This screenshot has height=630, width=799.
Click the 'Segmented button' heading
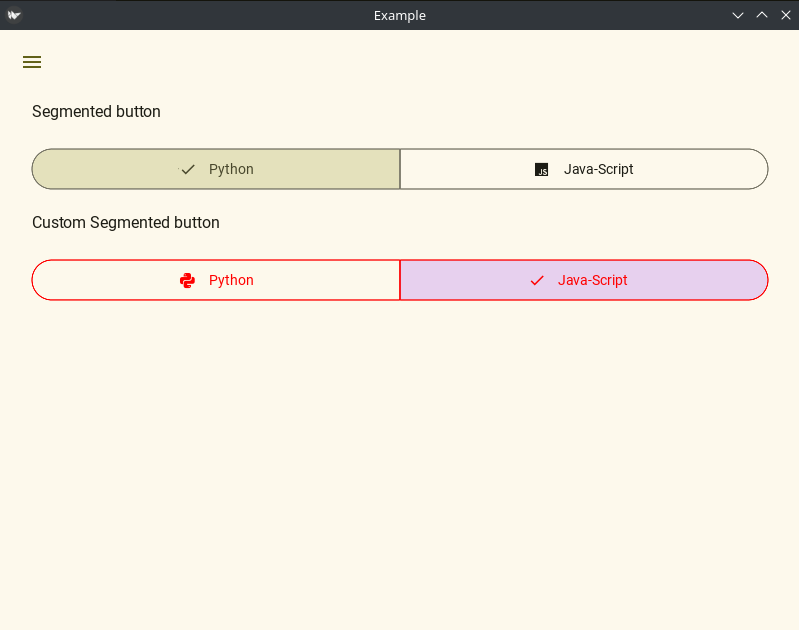(96, 112)
